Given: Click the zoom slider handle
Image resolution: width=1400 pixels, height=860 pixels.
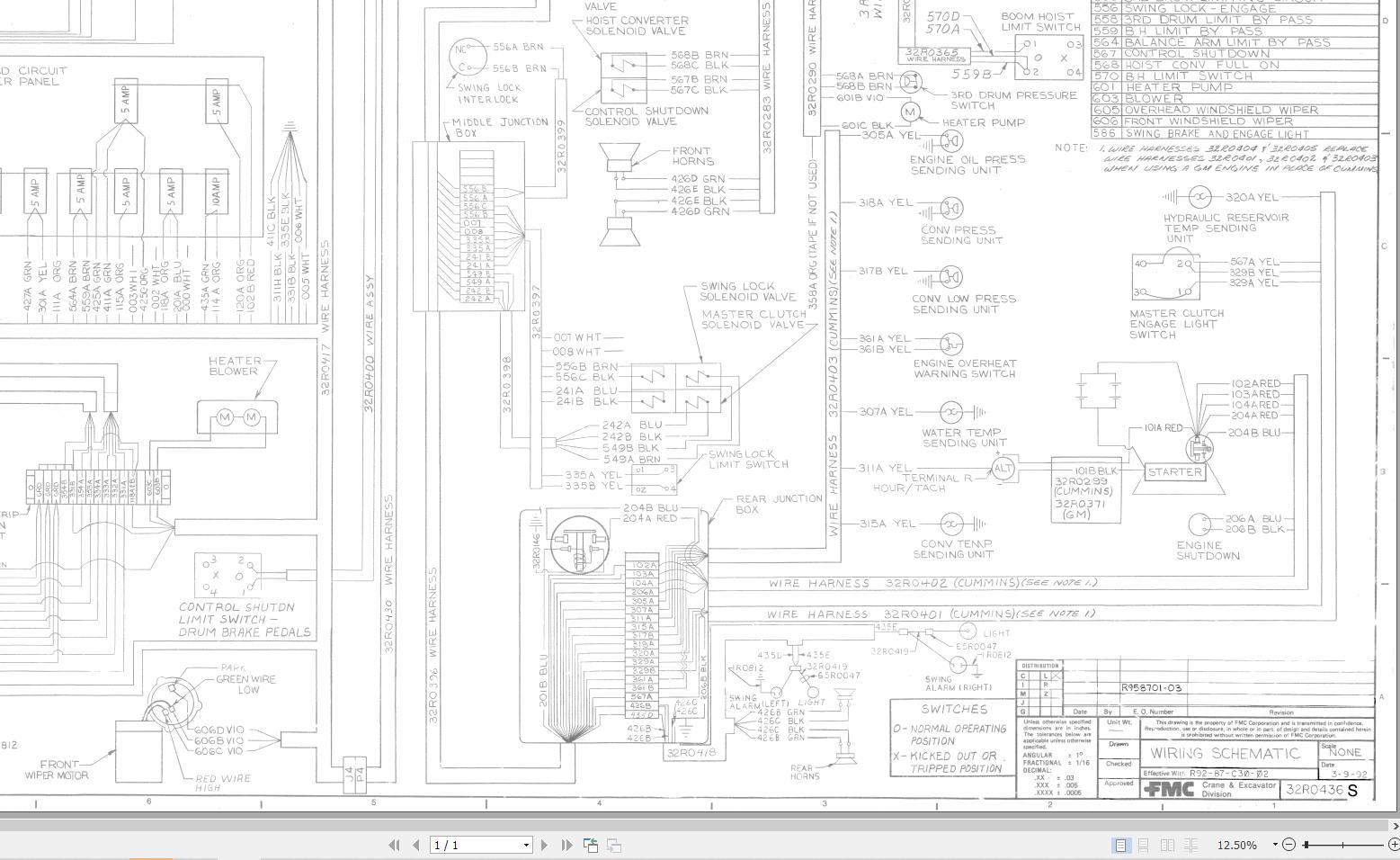Looking at the screenshot, I should [x=1306, y=845].
